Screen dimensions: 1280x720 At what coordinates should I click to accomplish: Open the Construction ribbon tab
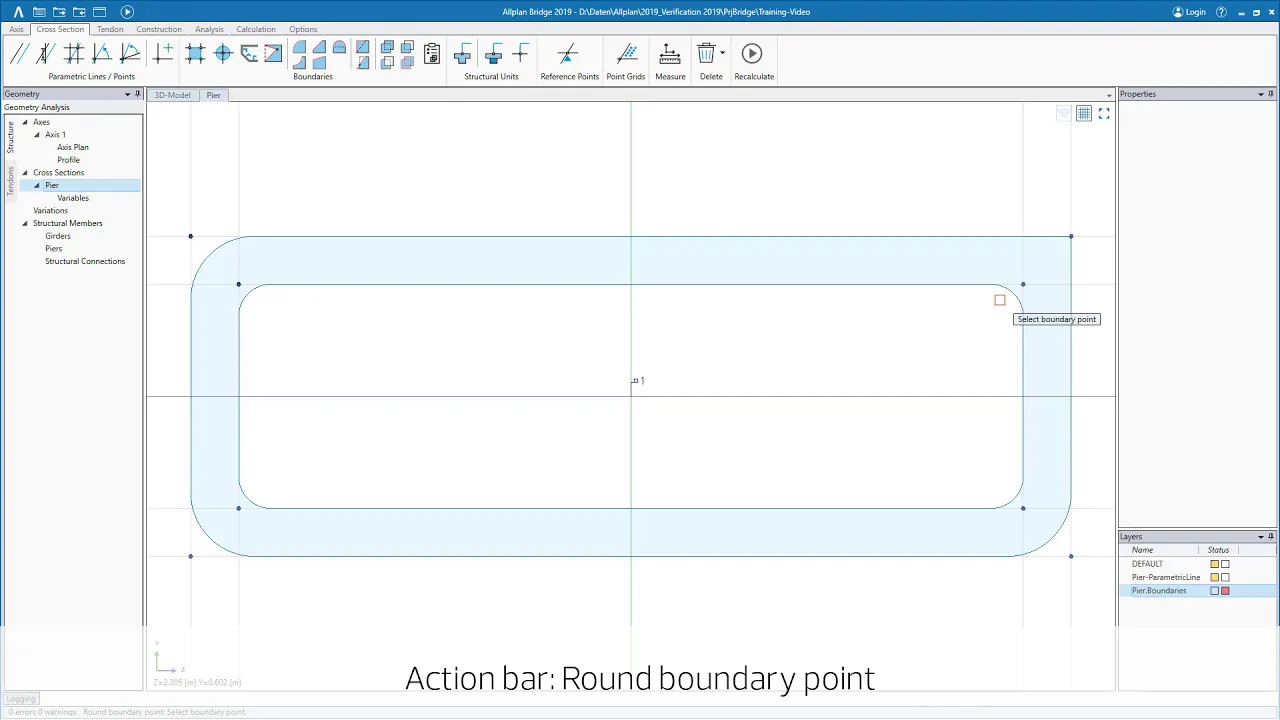pyautogui.click(x=159, y=29)
